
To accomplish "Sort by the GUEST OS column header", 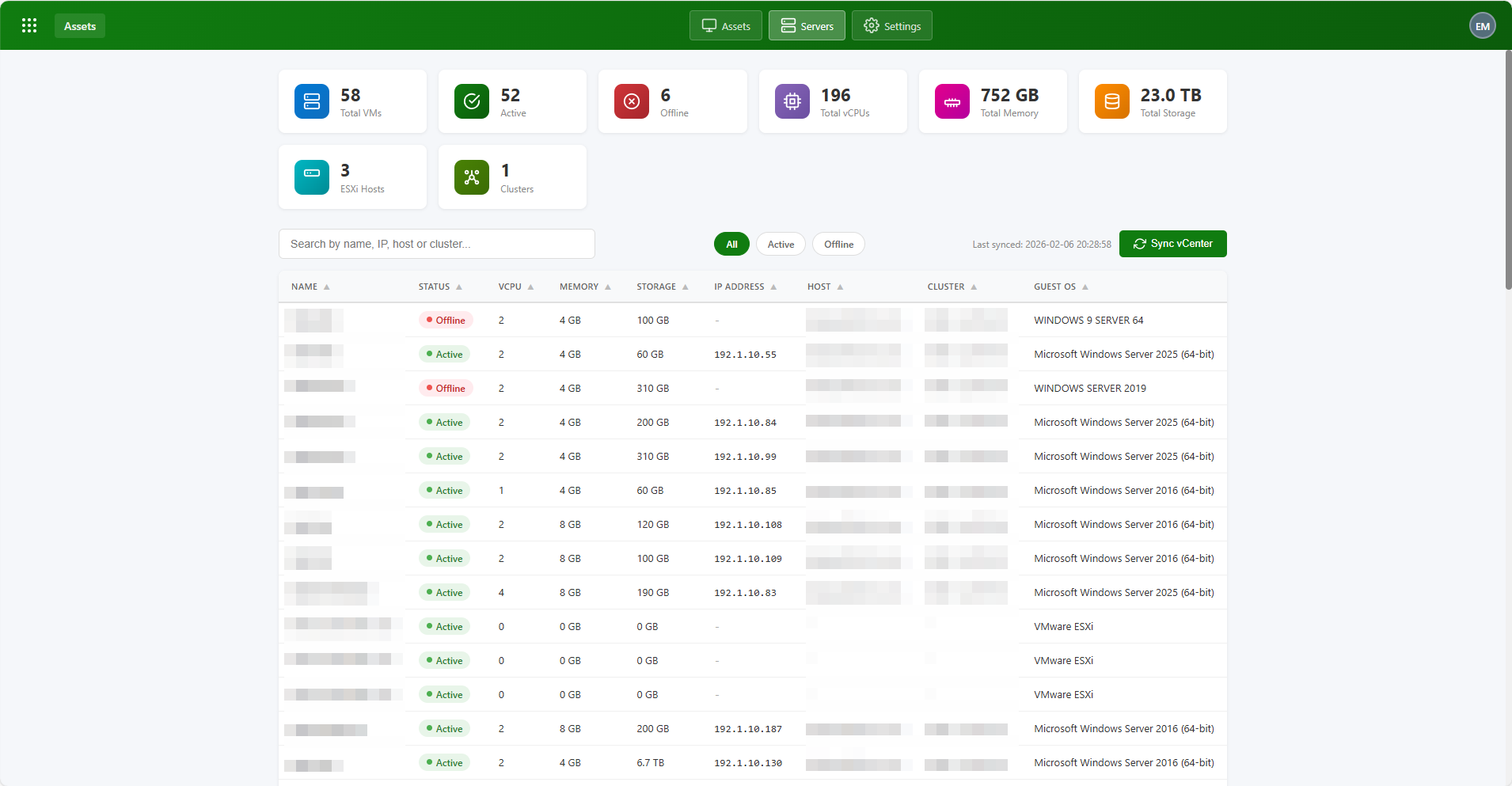I will coord(1061,287).
